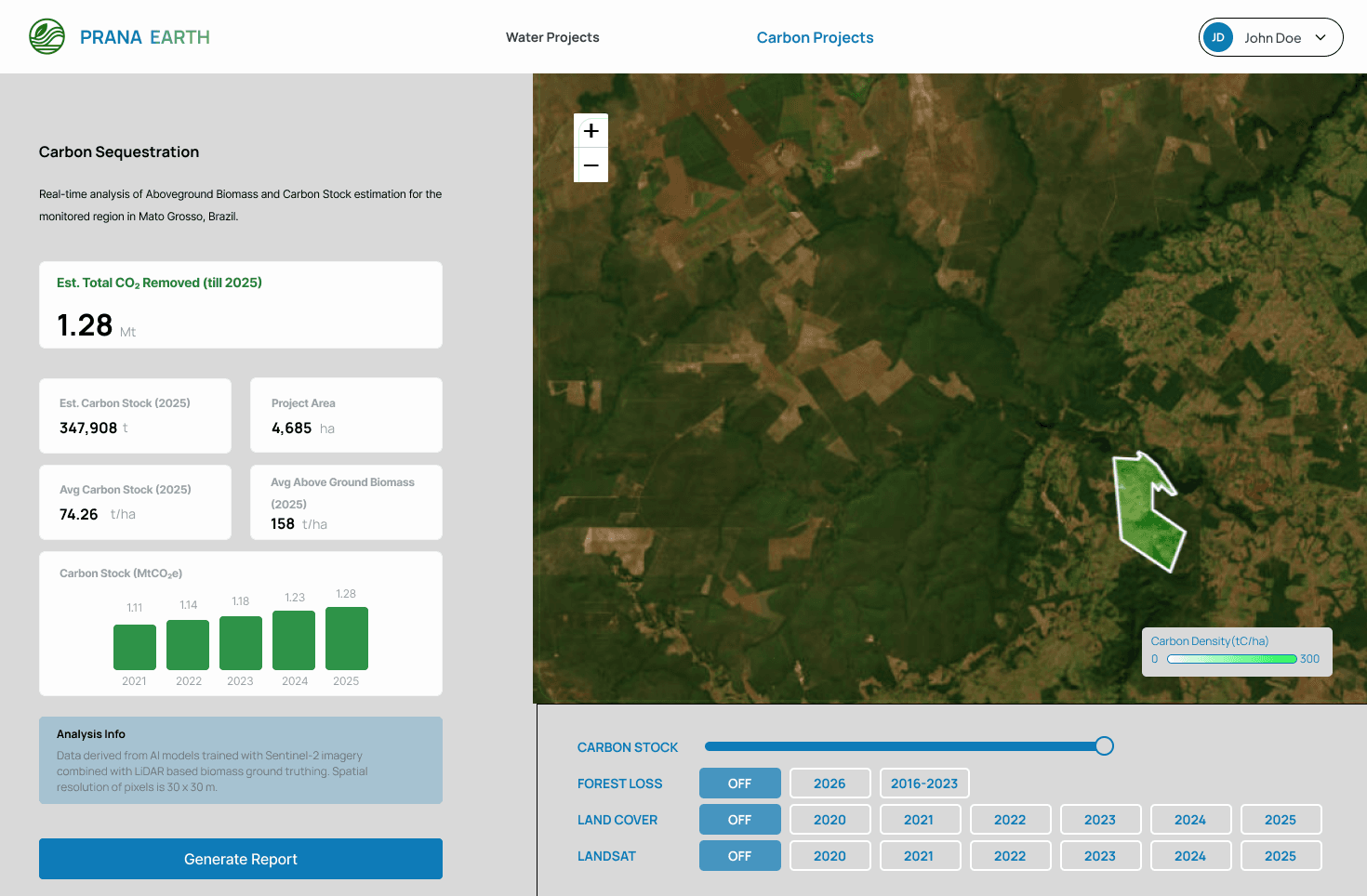This screenshot has height=896, width=1367.
Task: Enable Landsat imagery for 2021
Action: click(x=919, y=856)
